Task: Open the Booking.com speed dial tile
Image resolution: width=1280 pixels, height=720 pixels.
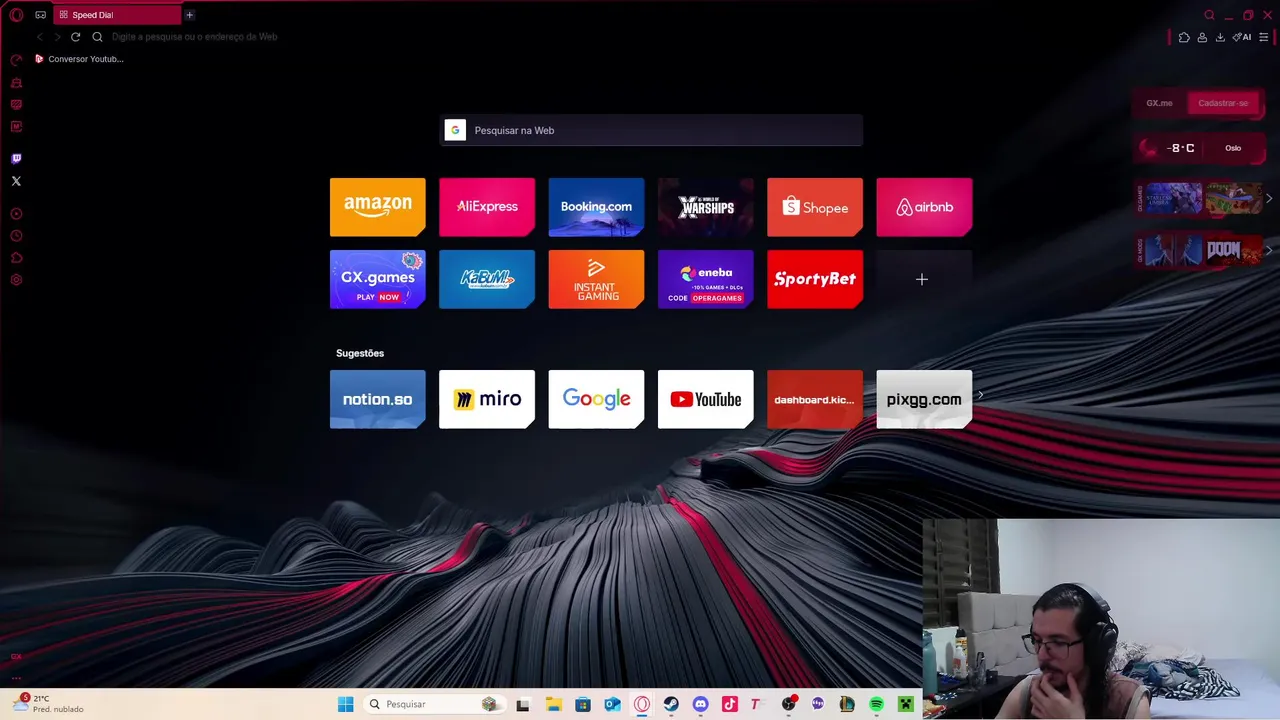Action: point(596,207)
